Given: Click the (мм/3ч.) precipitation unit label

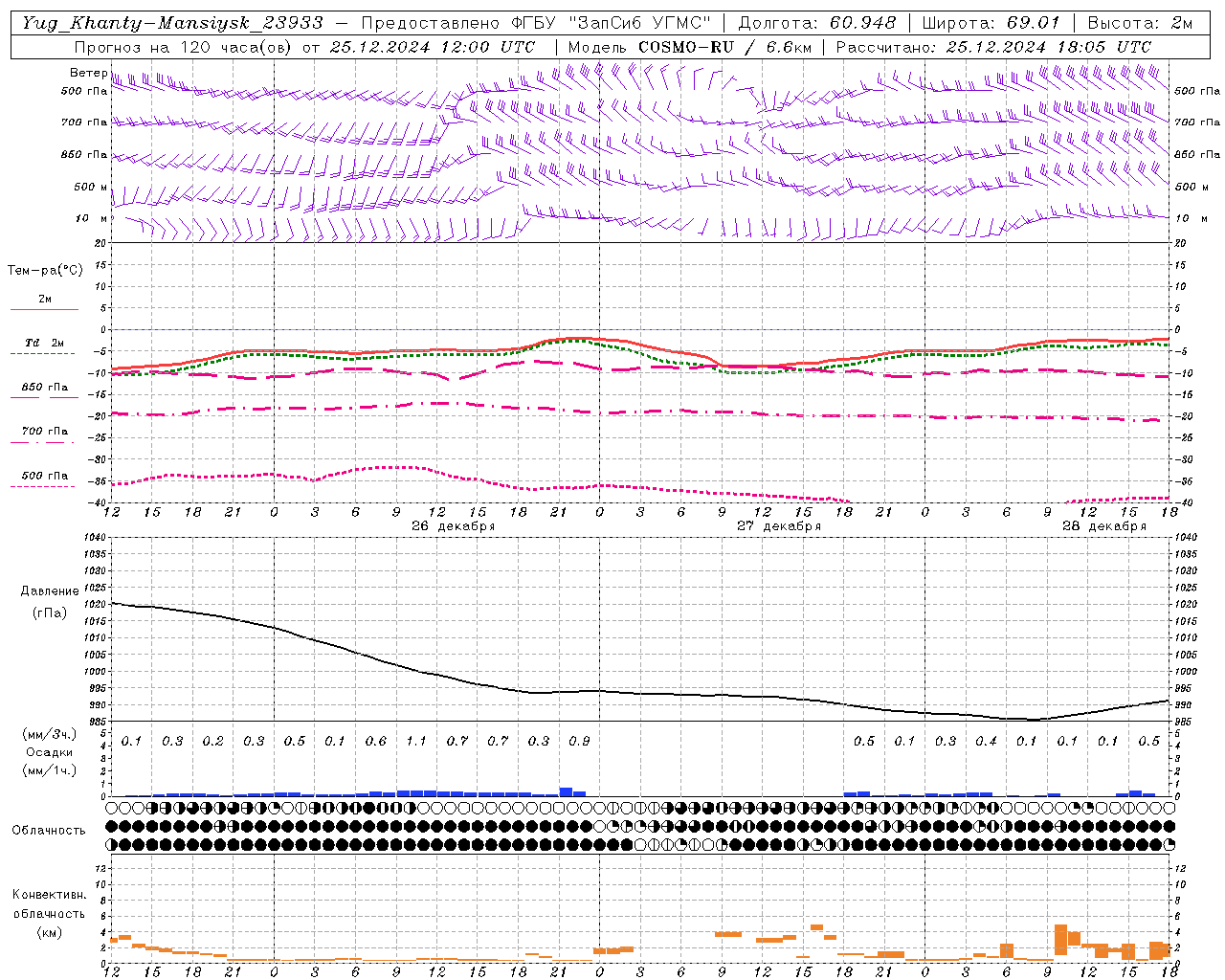Looking at the screenshot, I should tap(50, 735).
